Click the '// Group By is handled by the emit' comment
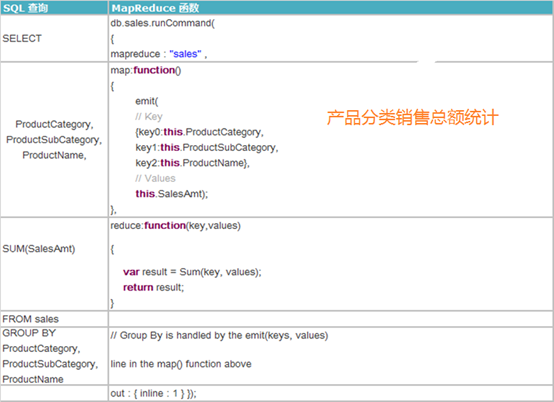The height and width of the screenshot is (402, 554). click(219, 335)
